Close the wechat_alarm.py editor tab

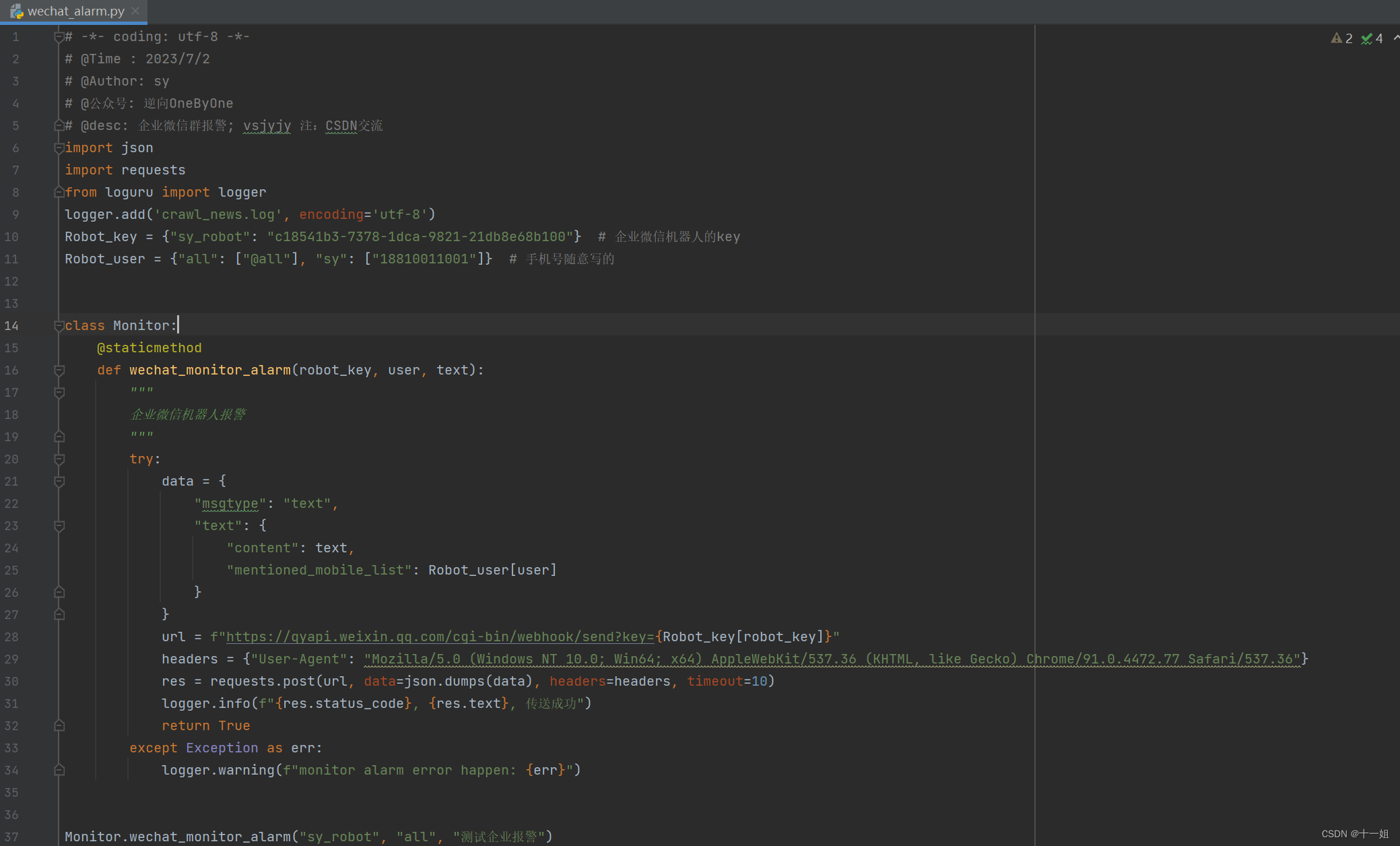pos(135,11)
